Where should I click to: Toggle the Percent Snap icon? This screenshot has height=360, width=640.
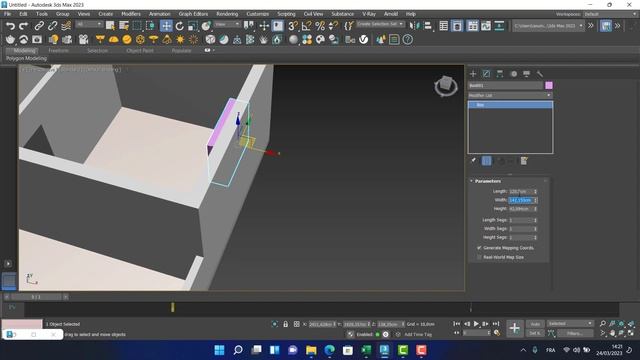click(x=320, y=26)
